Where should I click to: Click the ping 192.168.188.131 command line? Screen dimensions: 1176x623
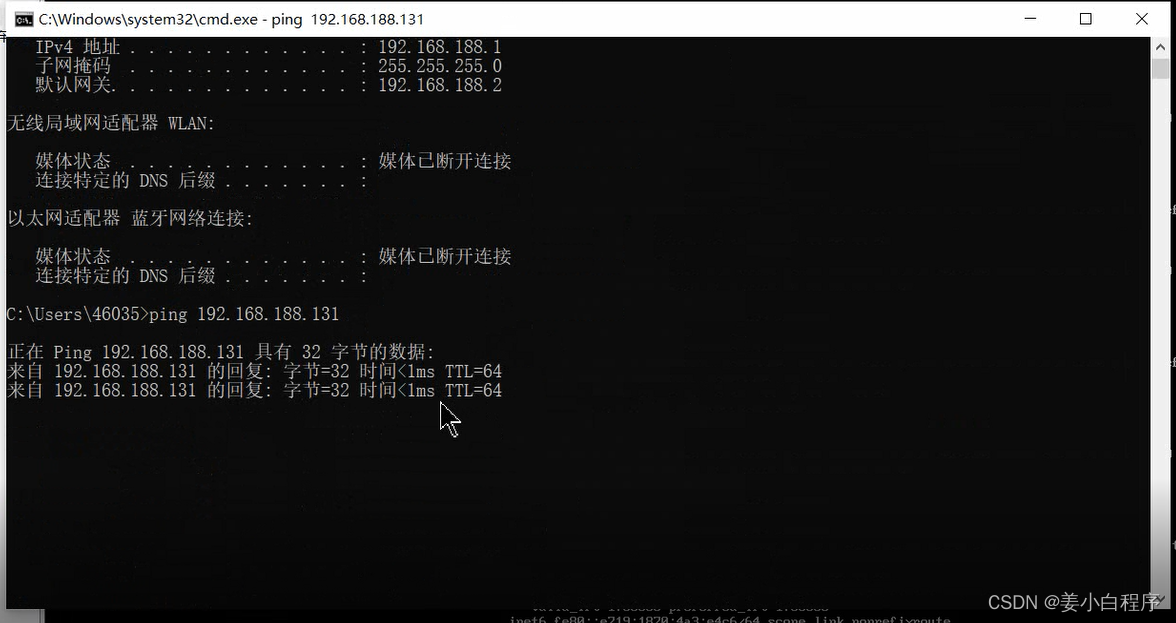click(172, 314)
